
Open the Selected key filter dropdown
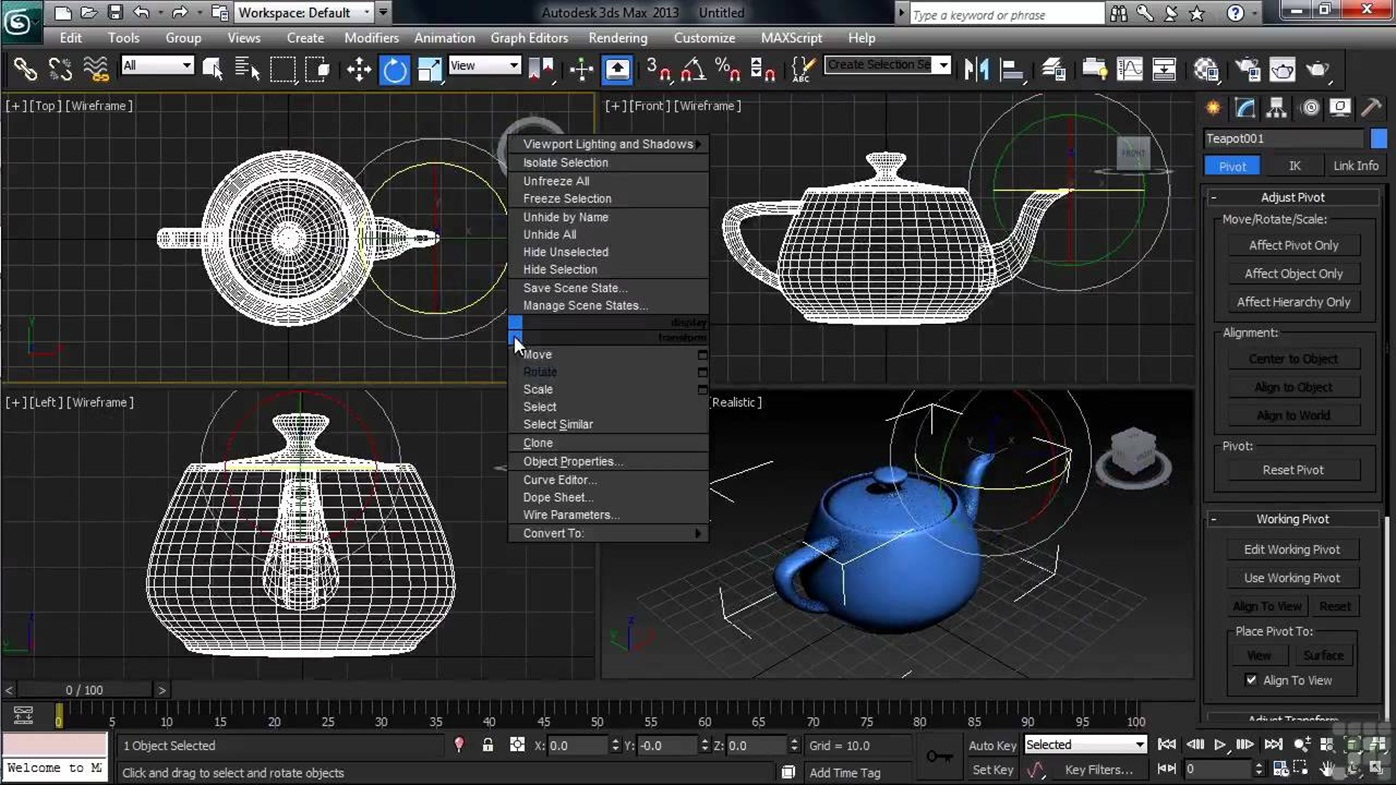pos(1085,745)
